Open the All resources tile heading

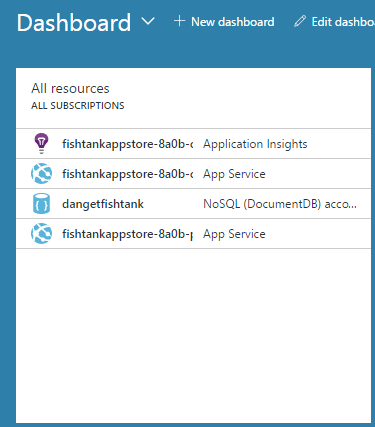coord(70,88)
